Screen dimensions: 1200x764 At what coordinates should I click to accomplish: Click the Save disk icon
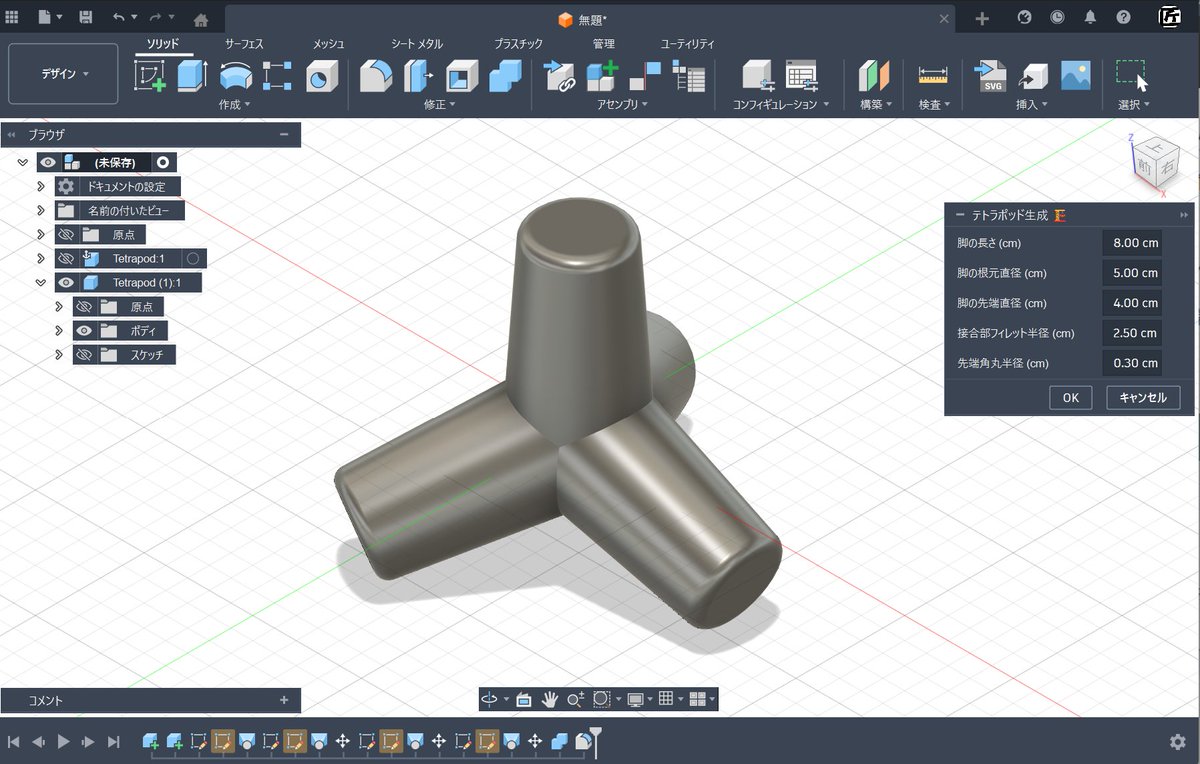tap(86, 18)
